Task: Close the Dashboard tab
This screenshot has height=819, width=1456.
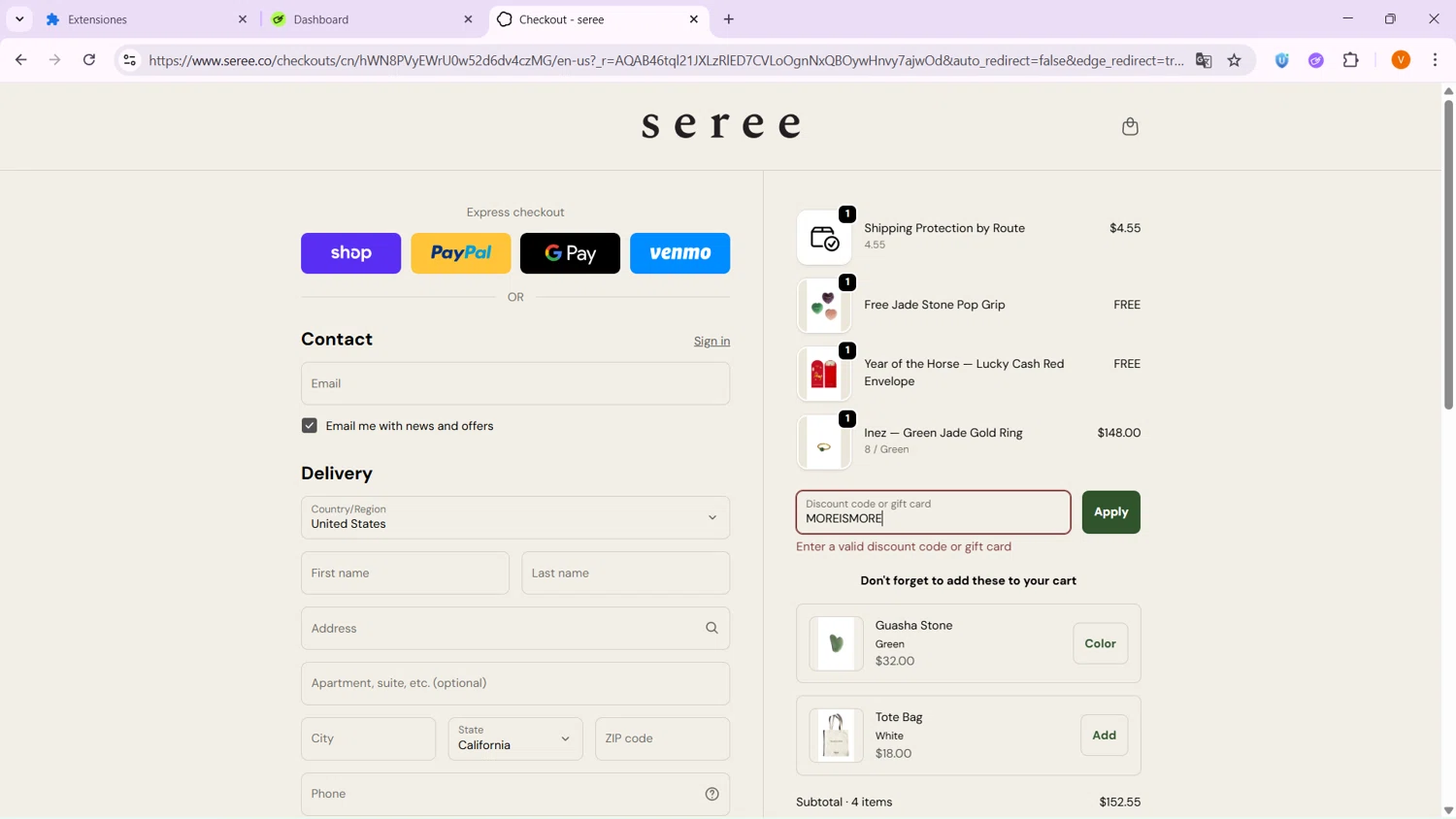Action: click(x=468, y=19)
